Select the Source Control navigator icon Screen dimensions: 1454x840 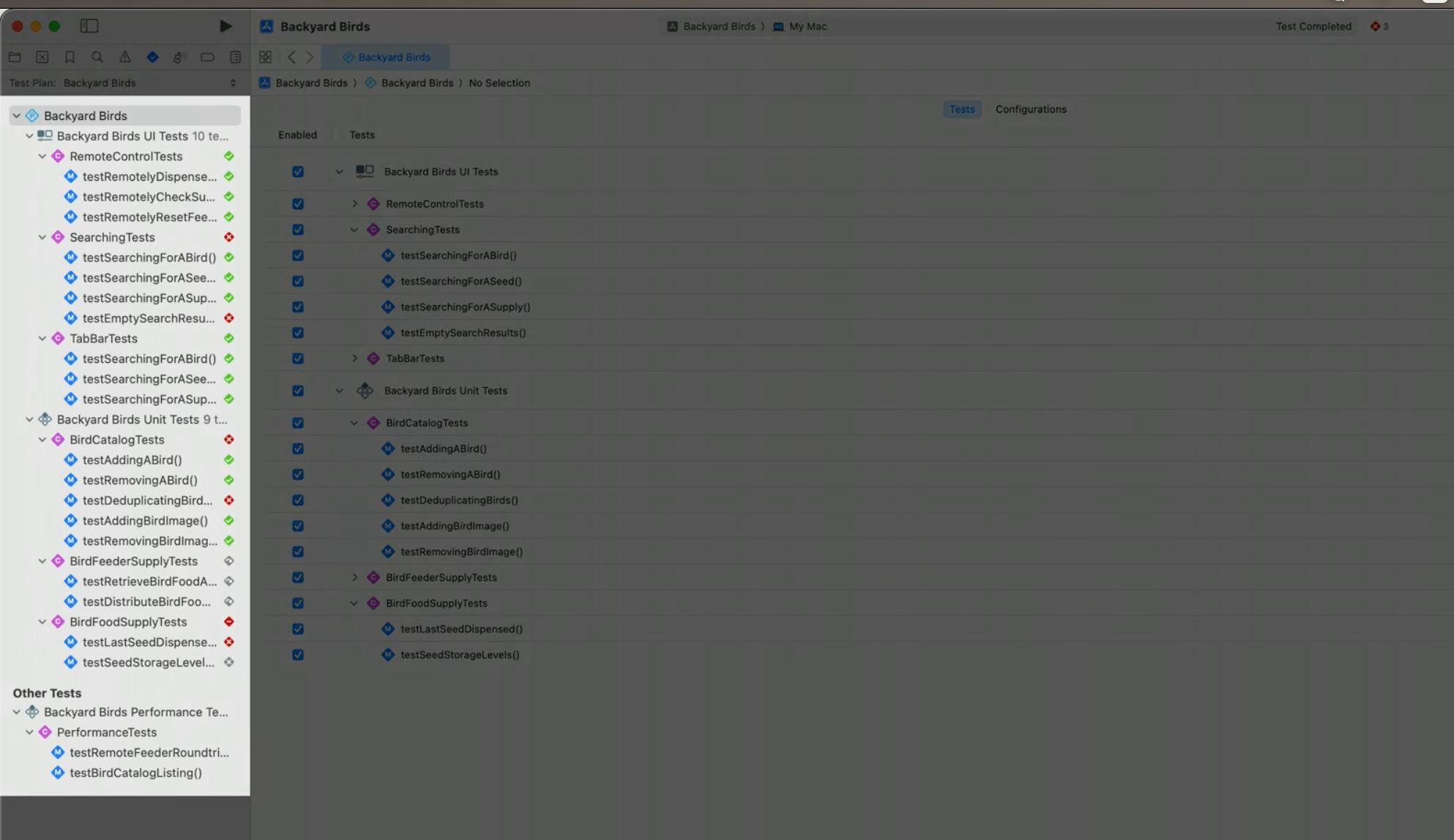42,57
